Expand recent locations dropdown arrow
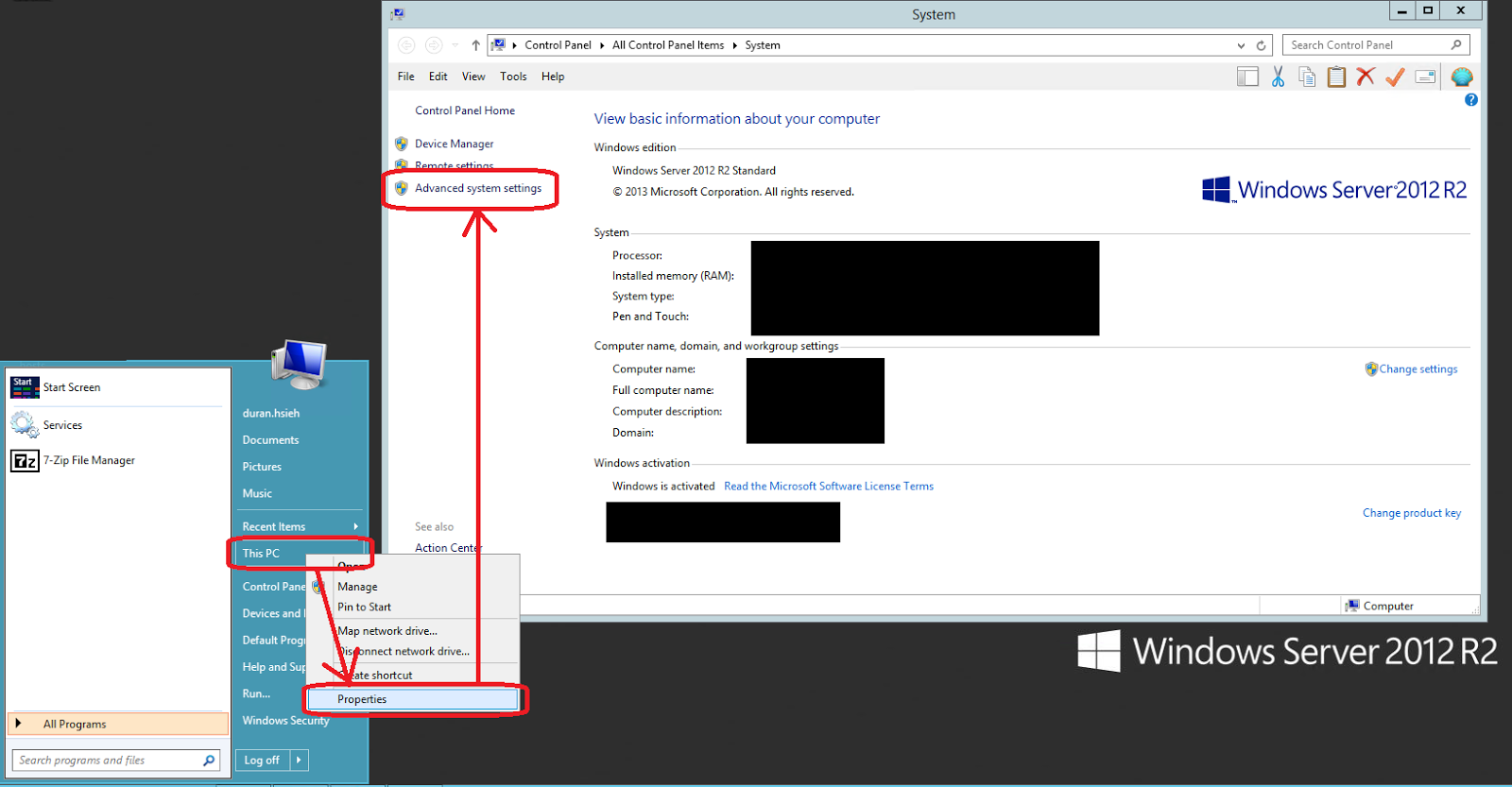Viewport: 1512px width, 787px height. tap(455, 45)
